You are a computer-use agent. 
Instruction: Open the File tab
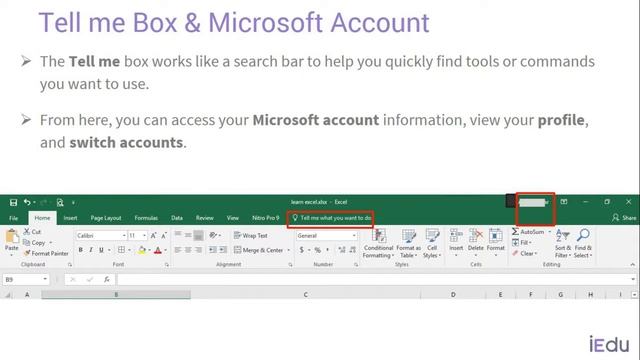(x=13, y=218)
